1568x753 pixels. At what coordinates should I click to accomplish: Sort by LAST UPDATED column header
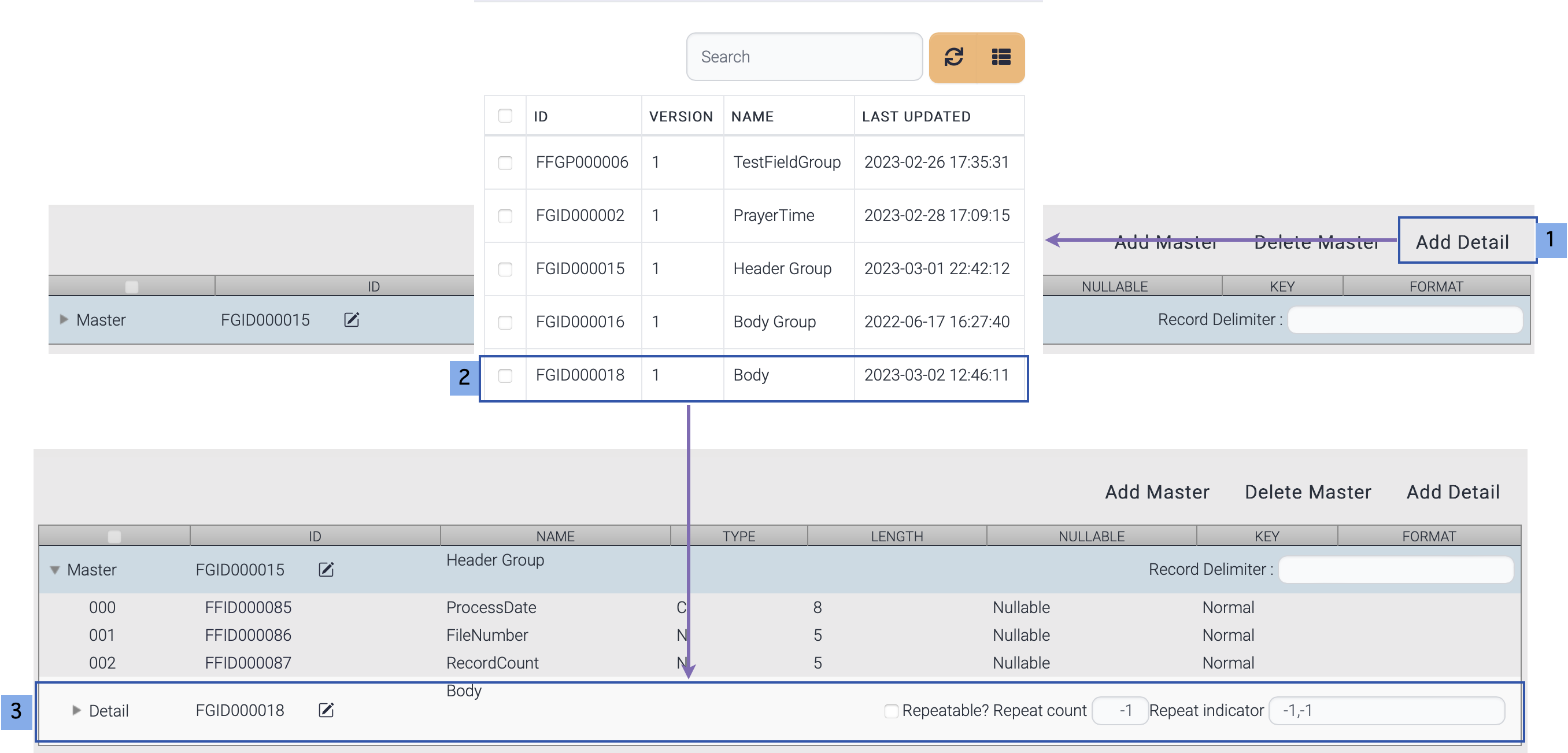tap(916, 116)
